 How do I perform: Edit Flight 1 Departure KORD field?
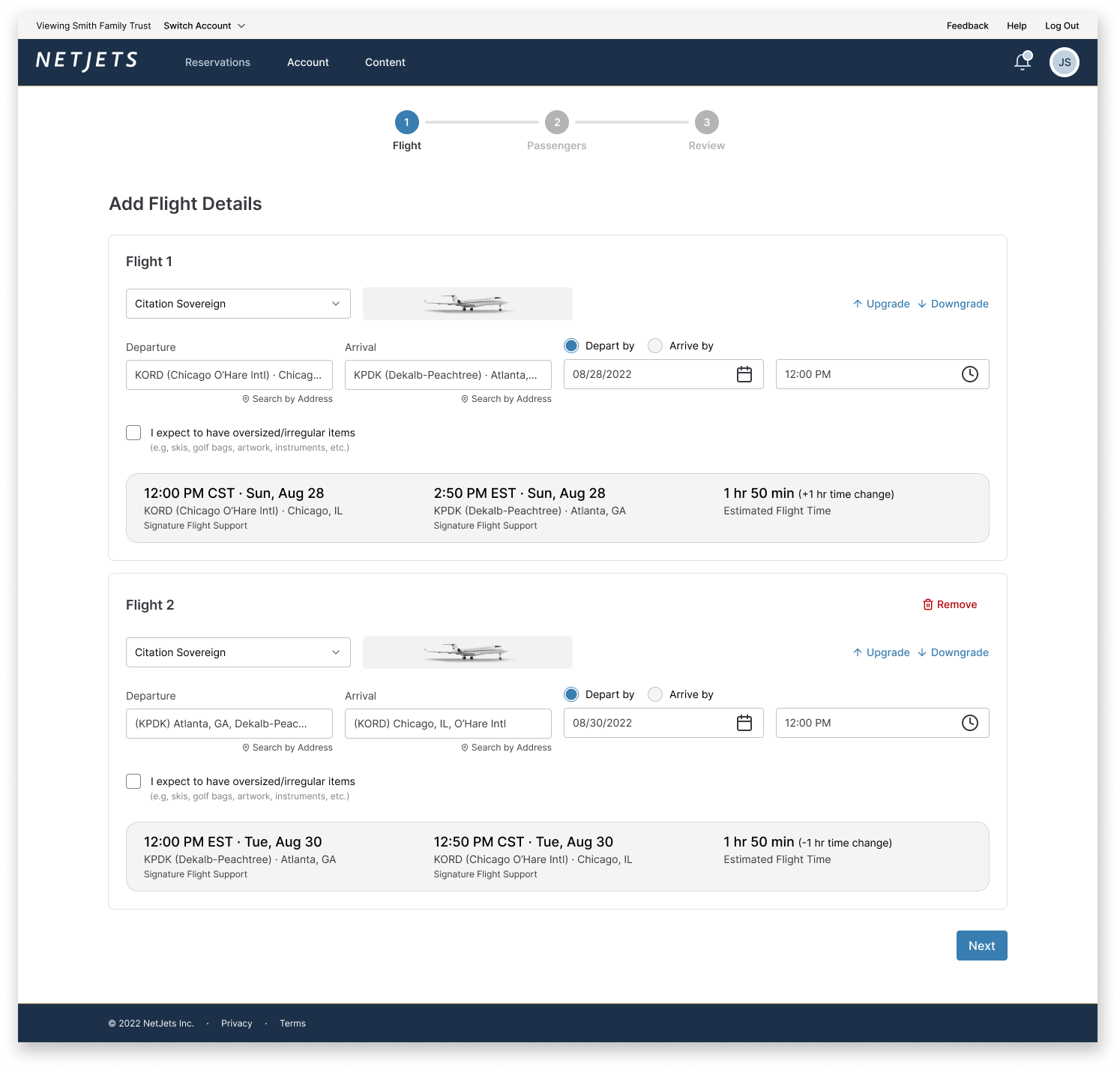(x=229, y=375)
